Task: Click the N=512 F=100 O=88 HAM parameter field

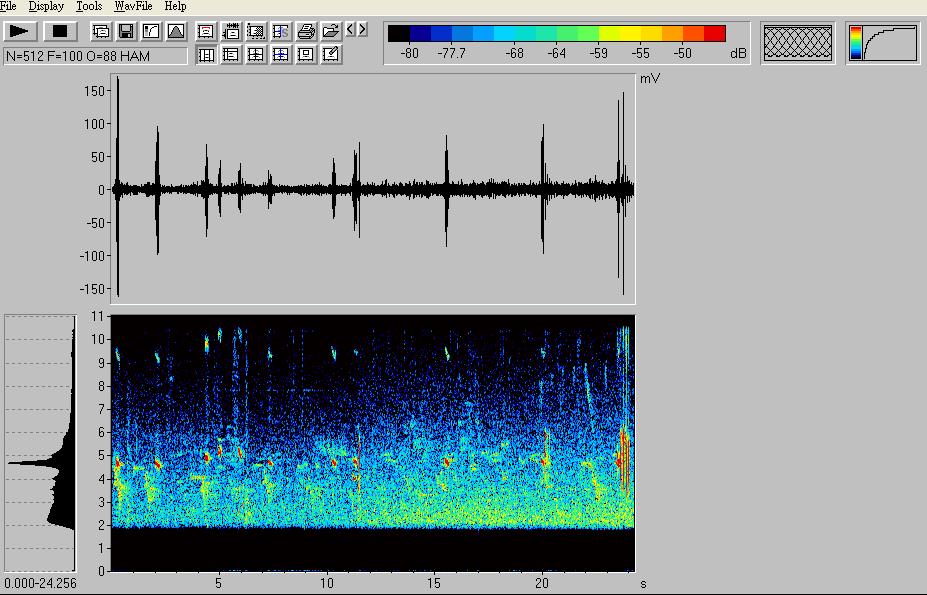Action: click(95, 56)
